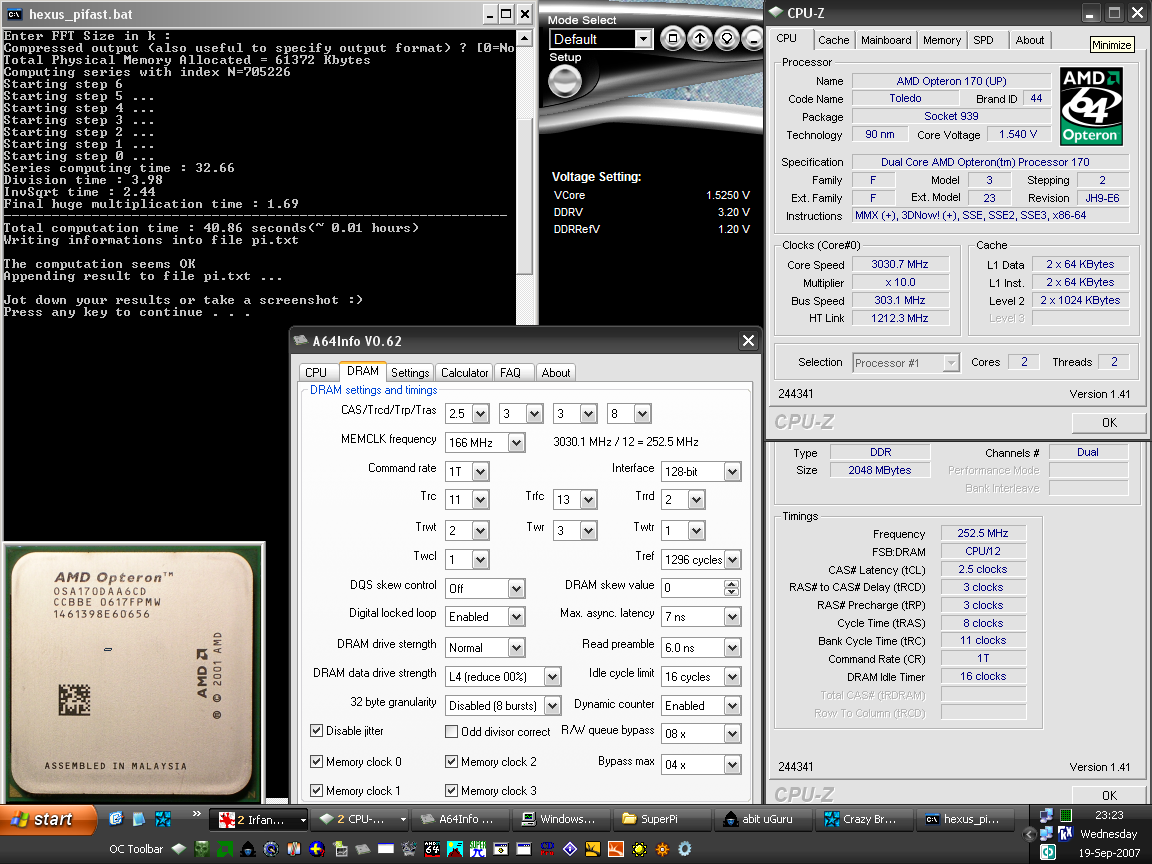Toggle Memory clock 0 checkbox
Screen dimensions: 1152x864
pyautogui.click(x=317, y=761)
